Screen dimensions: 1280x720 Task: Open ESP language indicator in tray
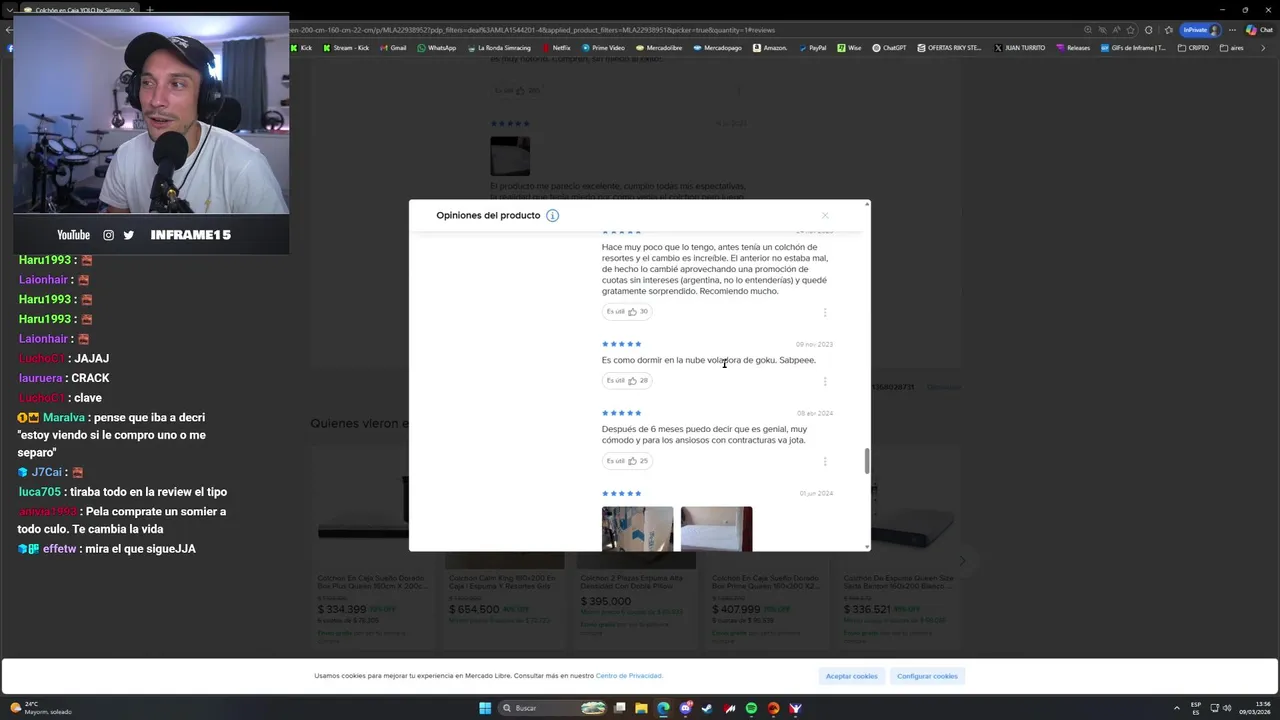[1196, 708]
